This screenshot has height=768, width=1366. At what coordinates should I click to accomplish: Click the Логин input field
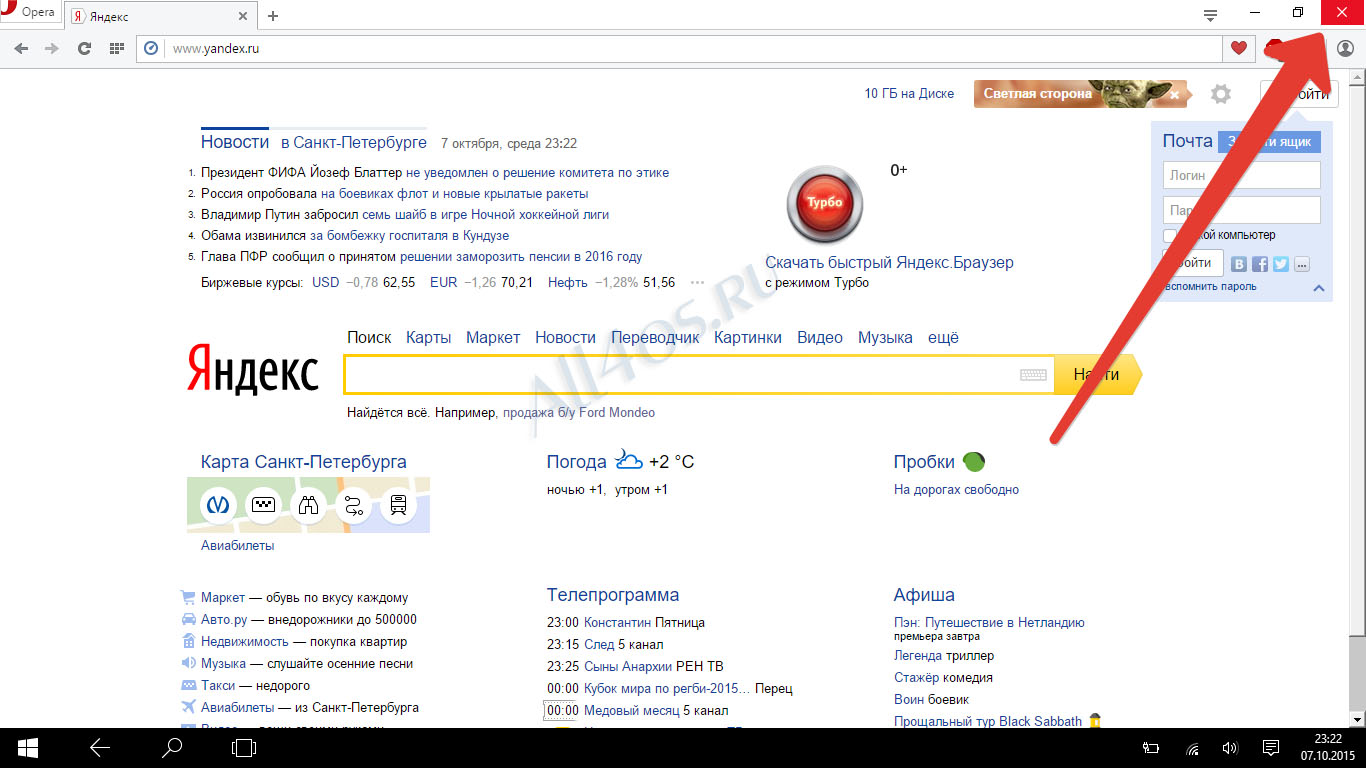[1241, 175]
